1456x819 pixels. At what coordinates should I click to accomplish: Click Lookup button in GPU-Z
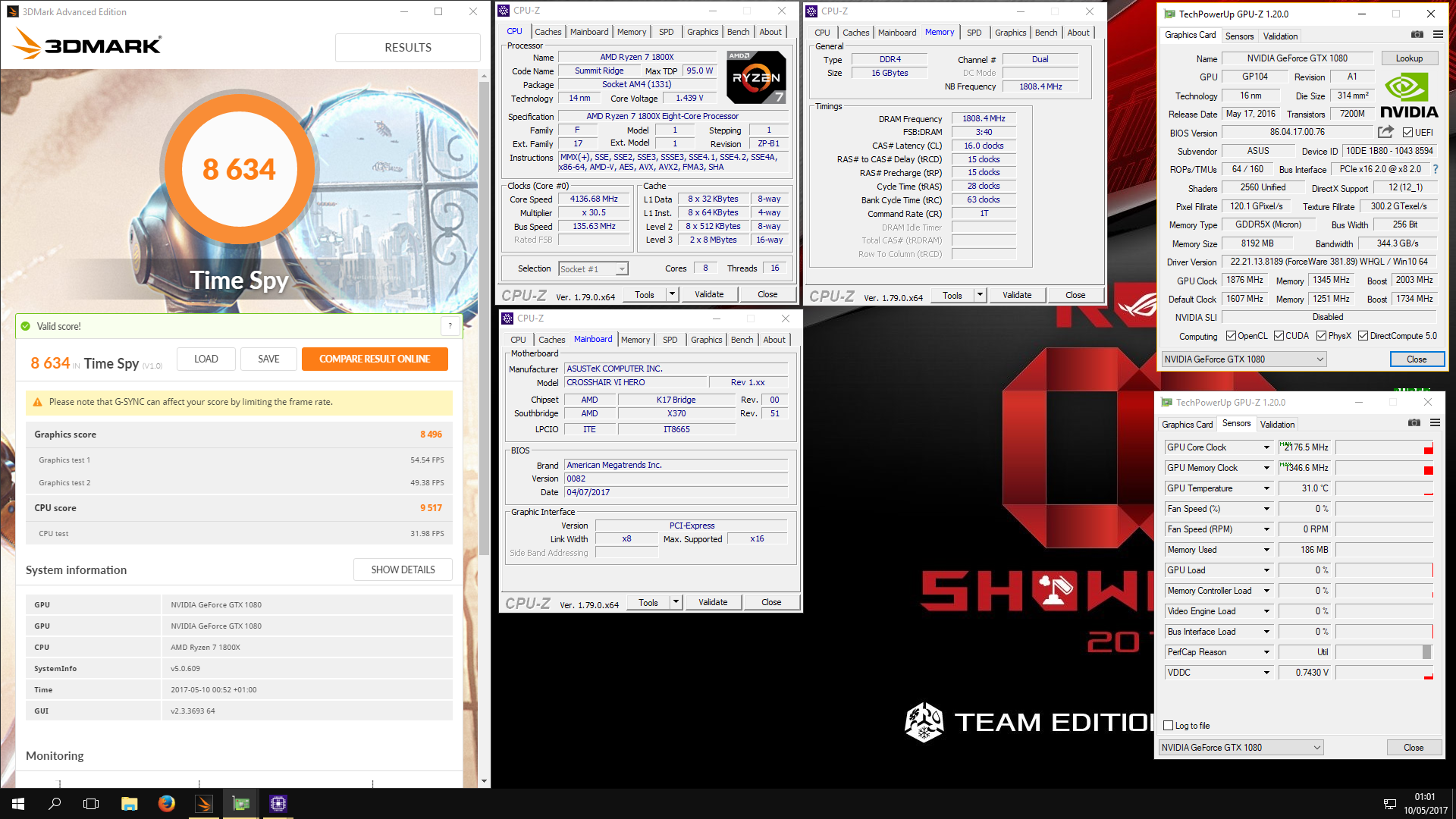point(1409,58)
